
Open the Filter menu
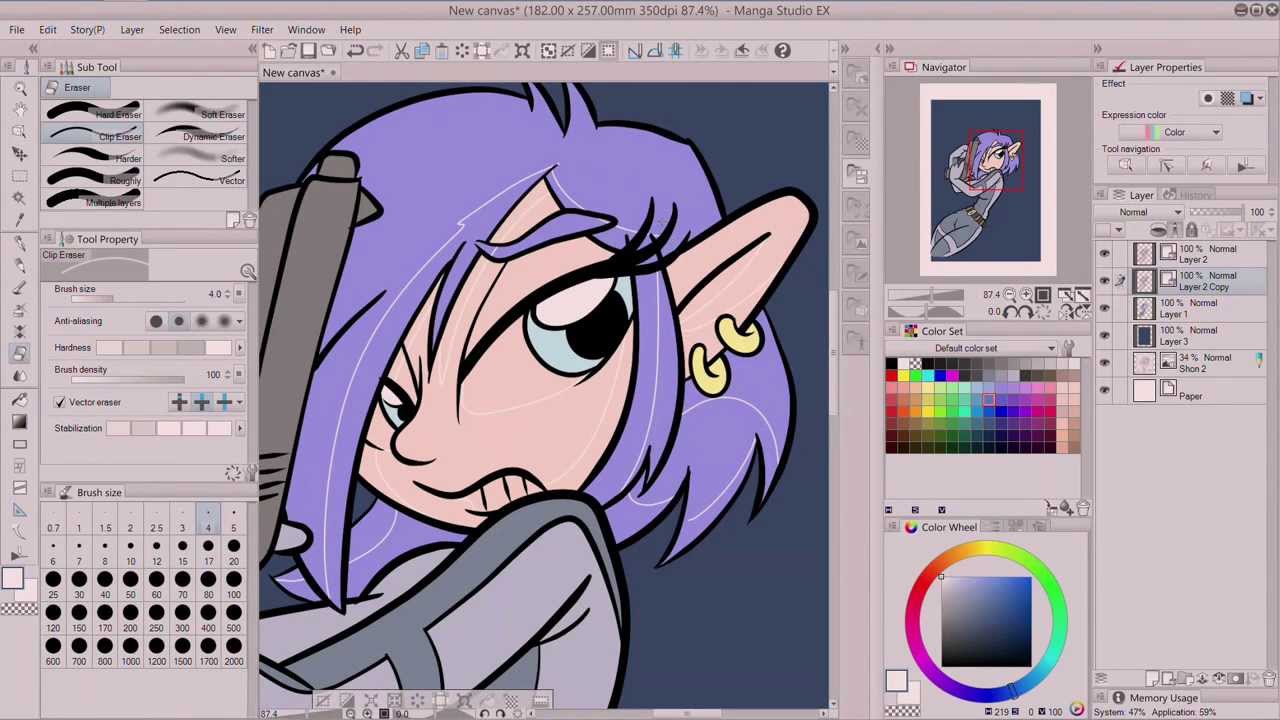(x=261, y=30)
